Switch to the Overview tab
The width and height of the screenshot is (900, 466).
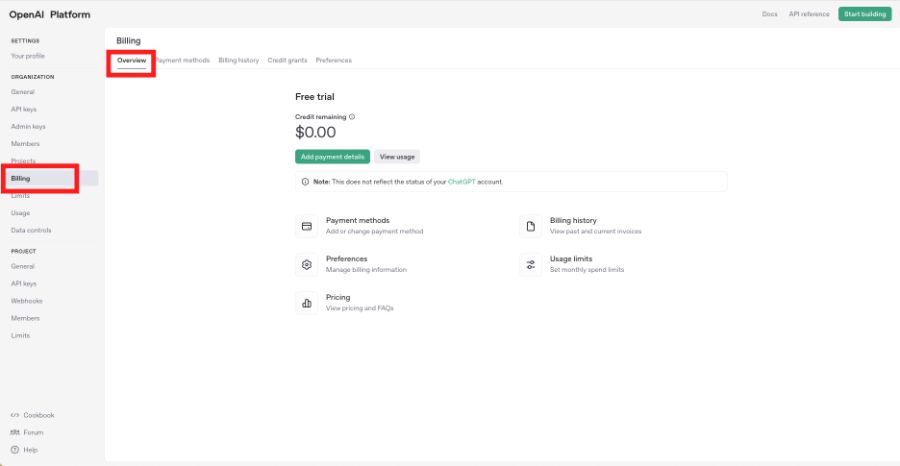point(131,60)
